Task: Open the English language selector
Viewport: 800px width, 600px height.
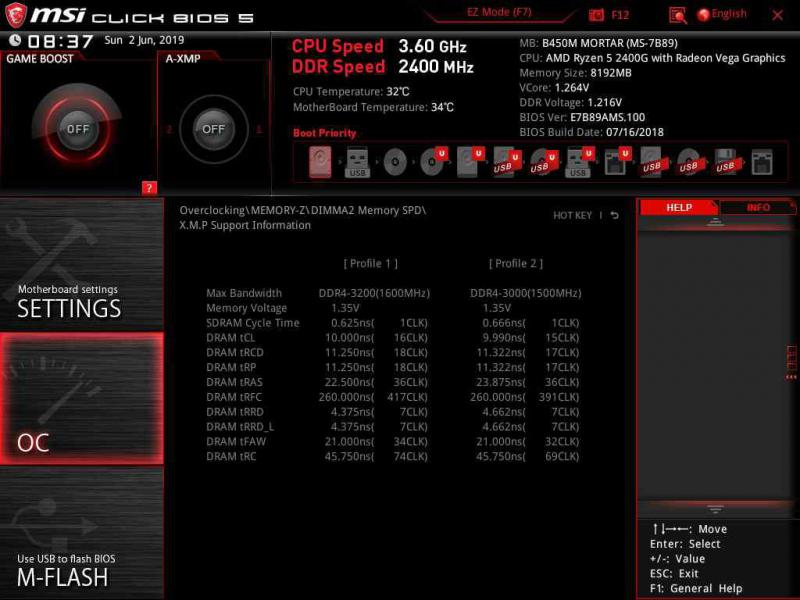Action: (x=729, y=14)
